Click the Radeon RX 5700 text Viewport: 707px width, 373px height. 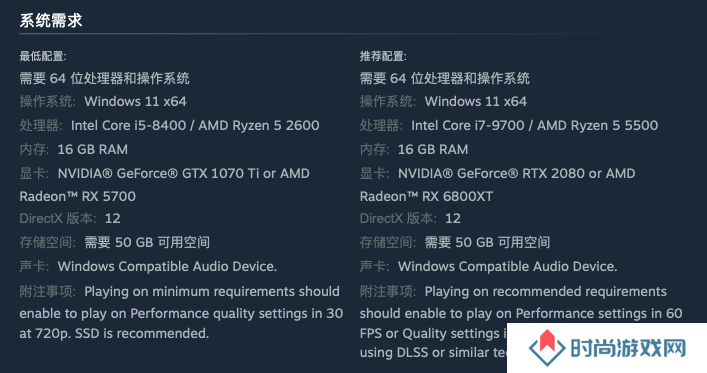[x=78, y=196]
